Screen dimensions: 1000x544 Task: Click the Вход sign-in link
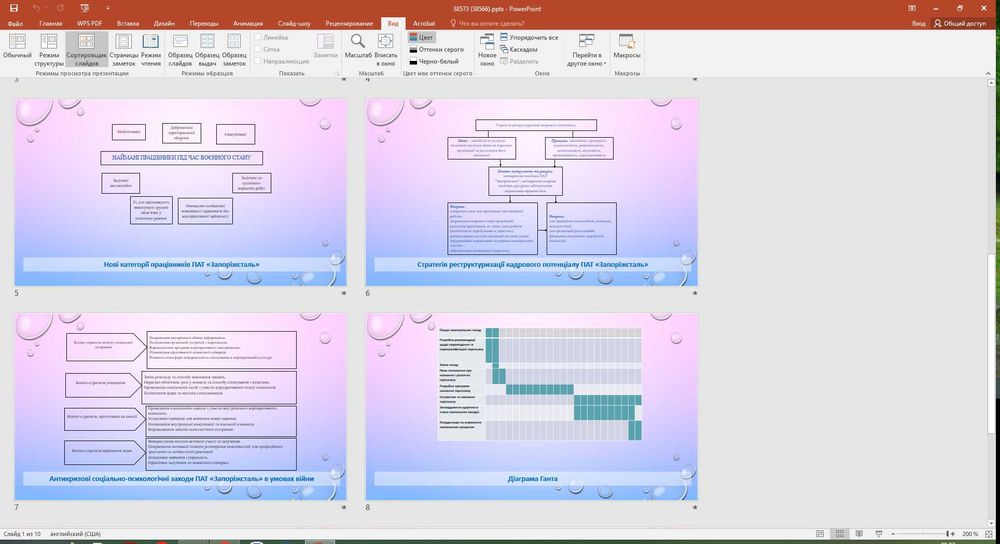pyautogui.click(x=918, y=24)
